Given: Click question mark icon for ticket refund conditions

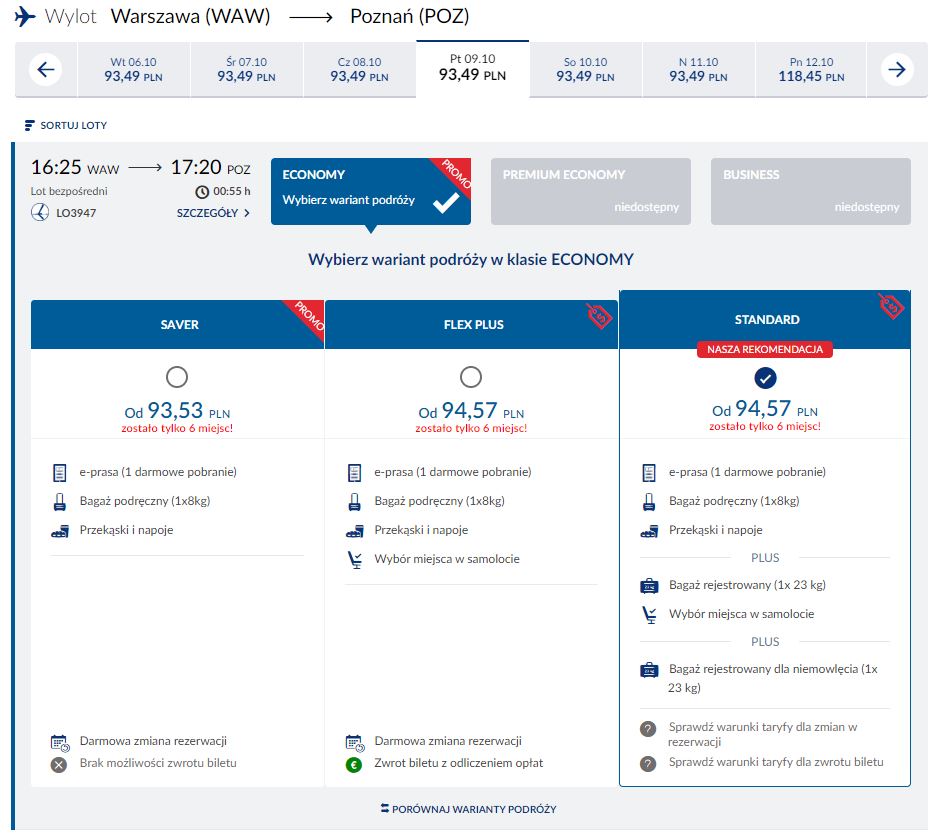Looking at the screenshot, I should (x=648, y=763).
